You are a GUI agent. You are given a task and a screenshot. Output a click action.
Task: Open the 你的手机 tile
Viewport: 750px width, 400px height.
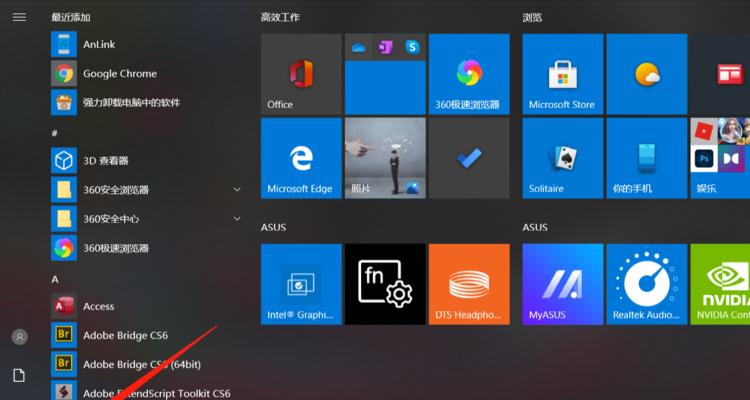pos(647,158)
